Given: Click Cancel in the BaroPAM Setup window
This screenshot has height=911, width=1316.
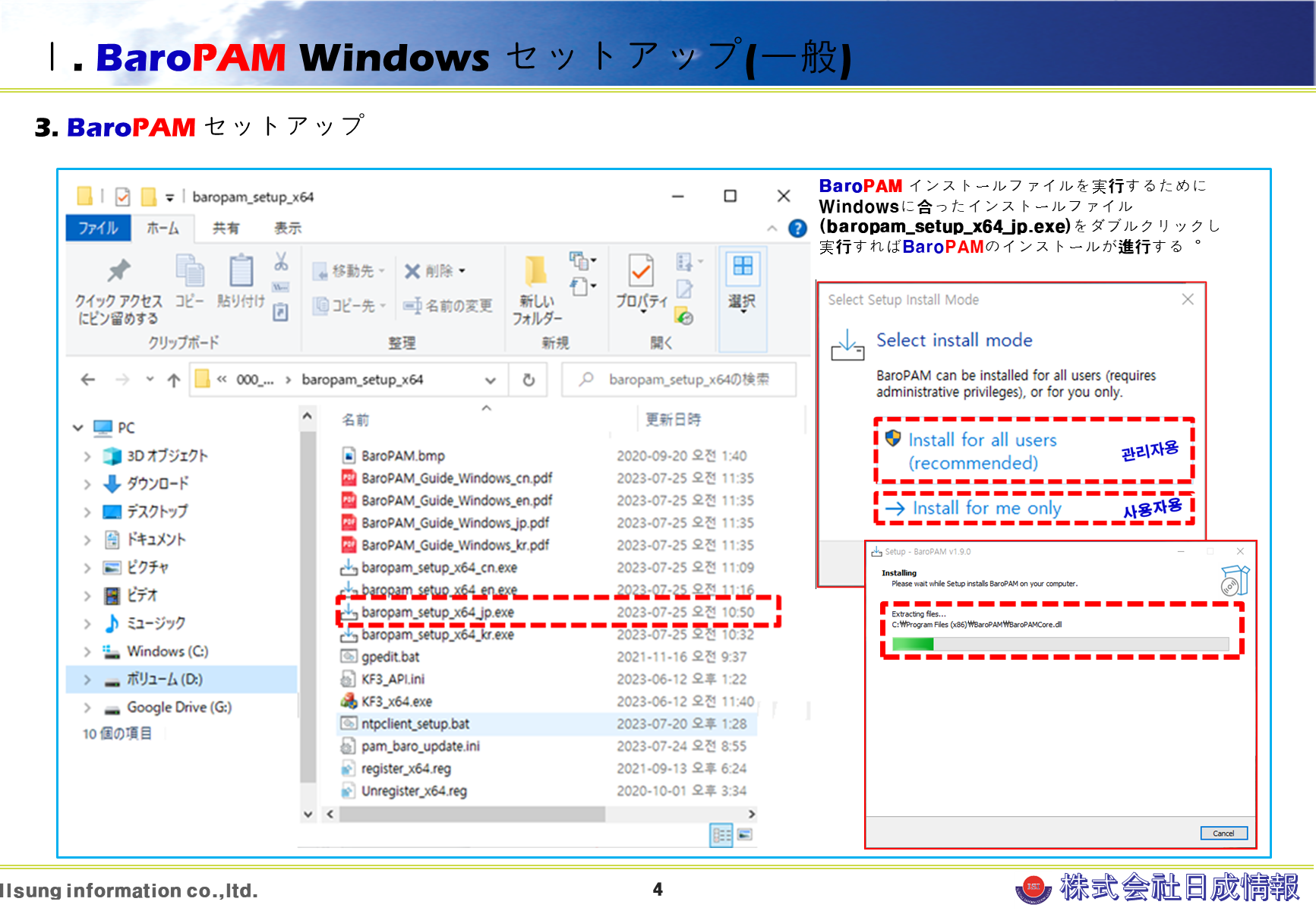Looking at the screenshot, I should pos(1223,834).
